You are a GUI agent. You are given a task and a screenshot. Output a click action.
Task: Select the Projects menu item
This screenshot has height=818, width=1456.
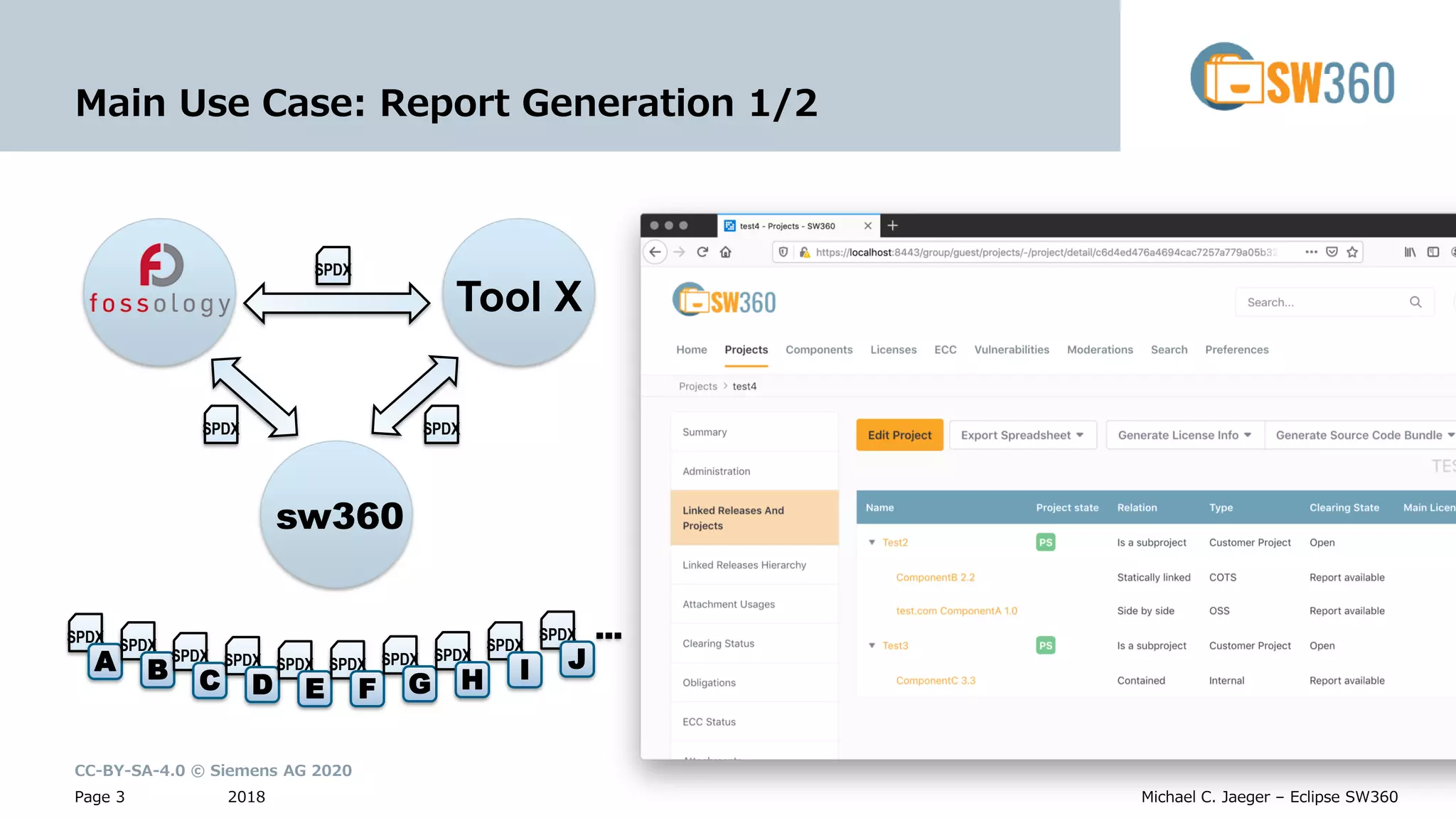pos(746,350)
